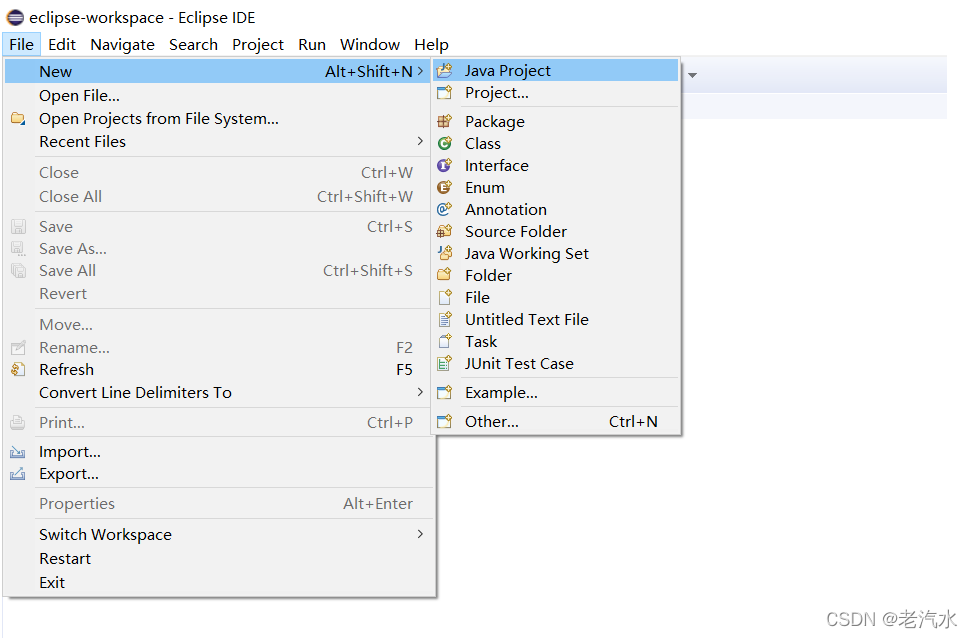The height and width of the screenshot is (638, 973).
Task: Click the purple Interface icon
Action: coord(444,166)
